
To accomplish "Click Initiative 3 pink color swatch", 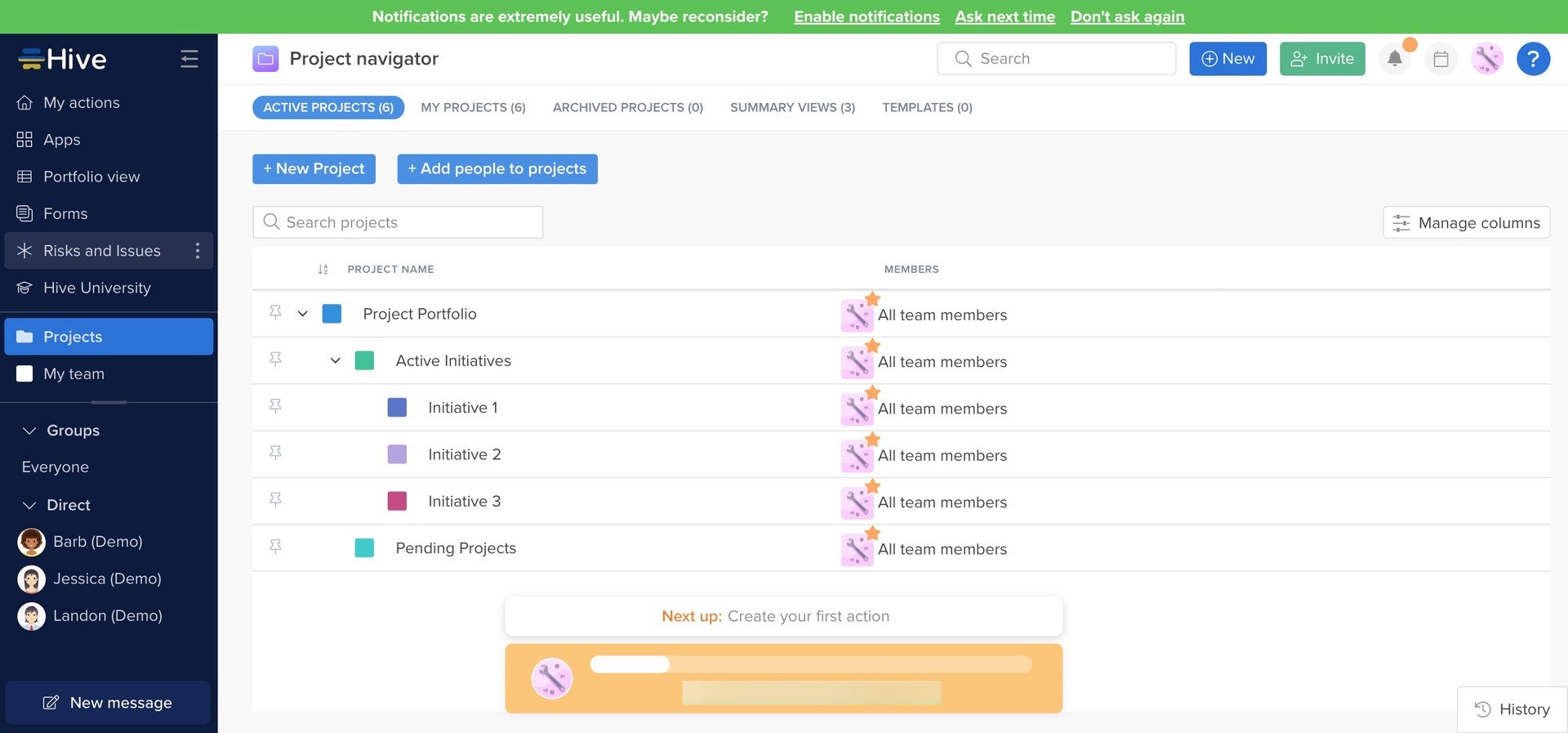I will pos(397,501).
